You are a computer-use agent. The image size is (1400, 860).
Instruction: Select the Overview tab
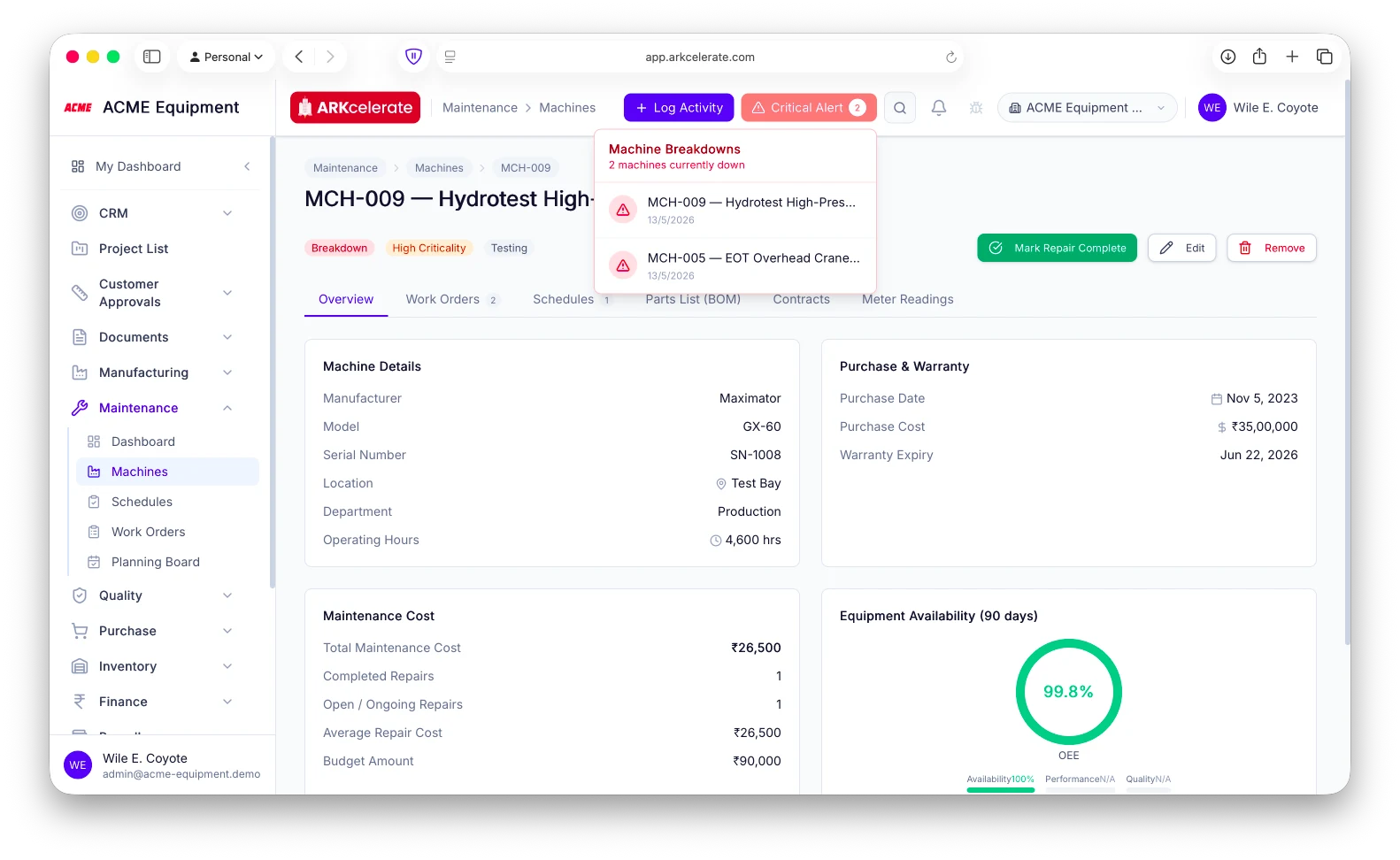(x=346, y=299)
